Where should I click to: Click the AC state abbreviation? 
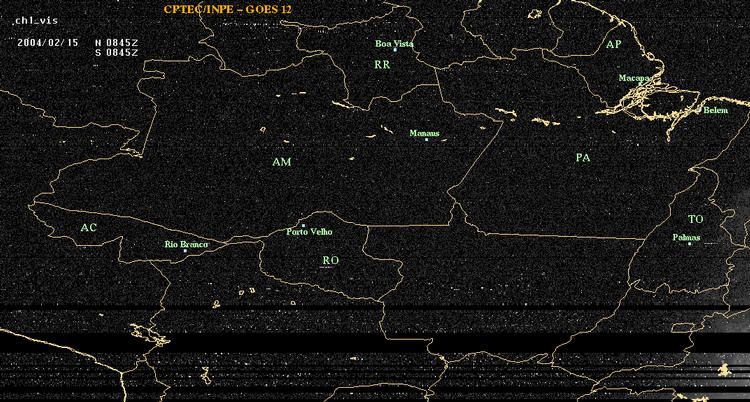pyautogui.click(x=88, y=228)
